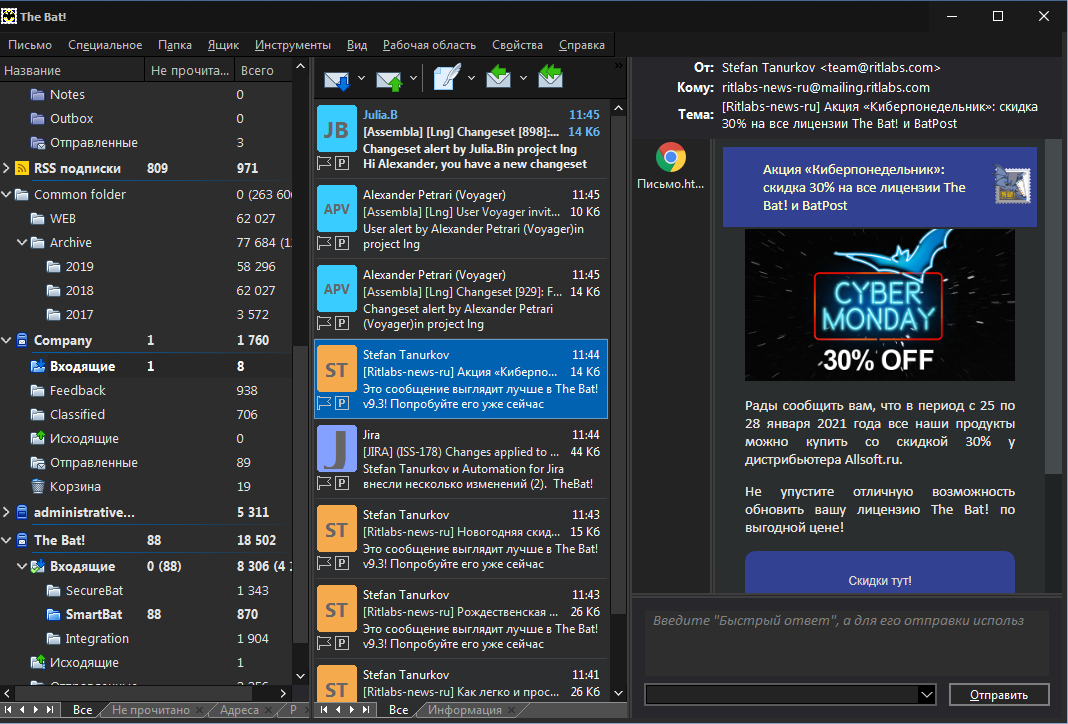Viewport: 1068px width, 724px height.
Task: Select the SecureBat folder
Action: tap(94, 591)
